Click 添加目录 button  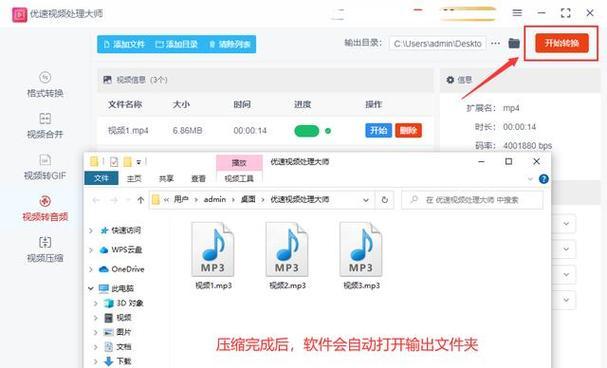click(177, 45)
